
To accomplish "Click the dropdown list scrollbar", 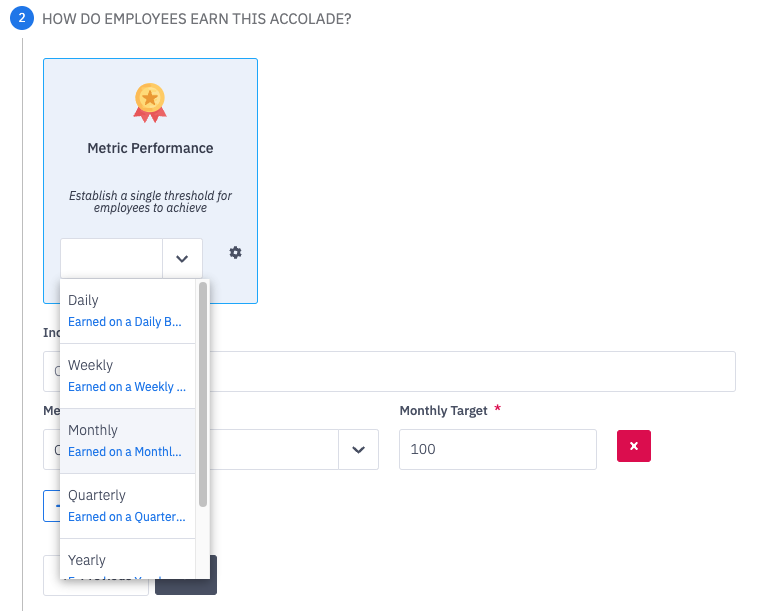I will click(x=203, y=395).
